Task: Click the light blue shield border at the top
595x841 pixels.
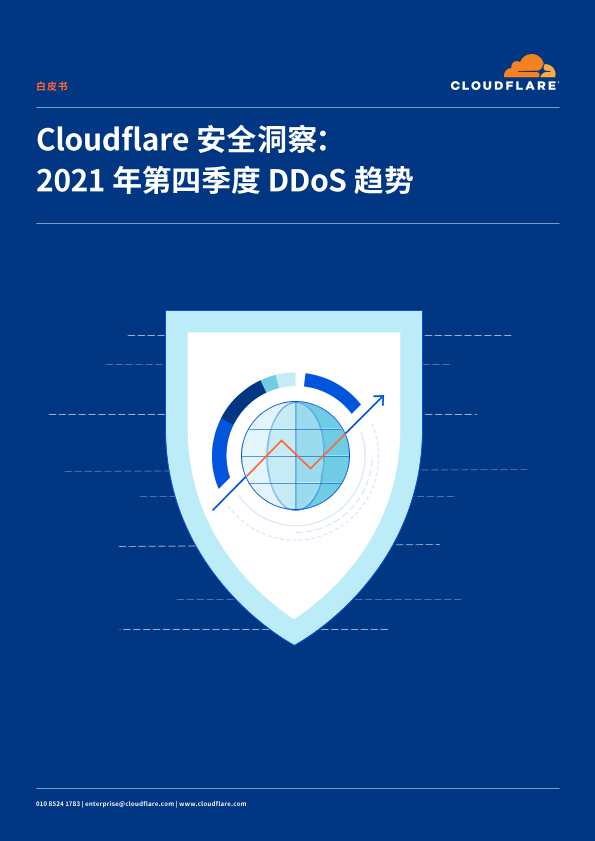Action: coord(293,321)
